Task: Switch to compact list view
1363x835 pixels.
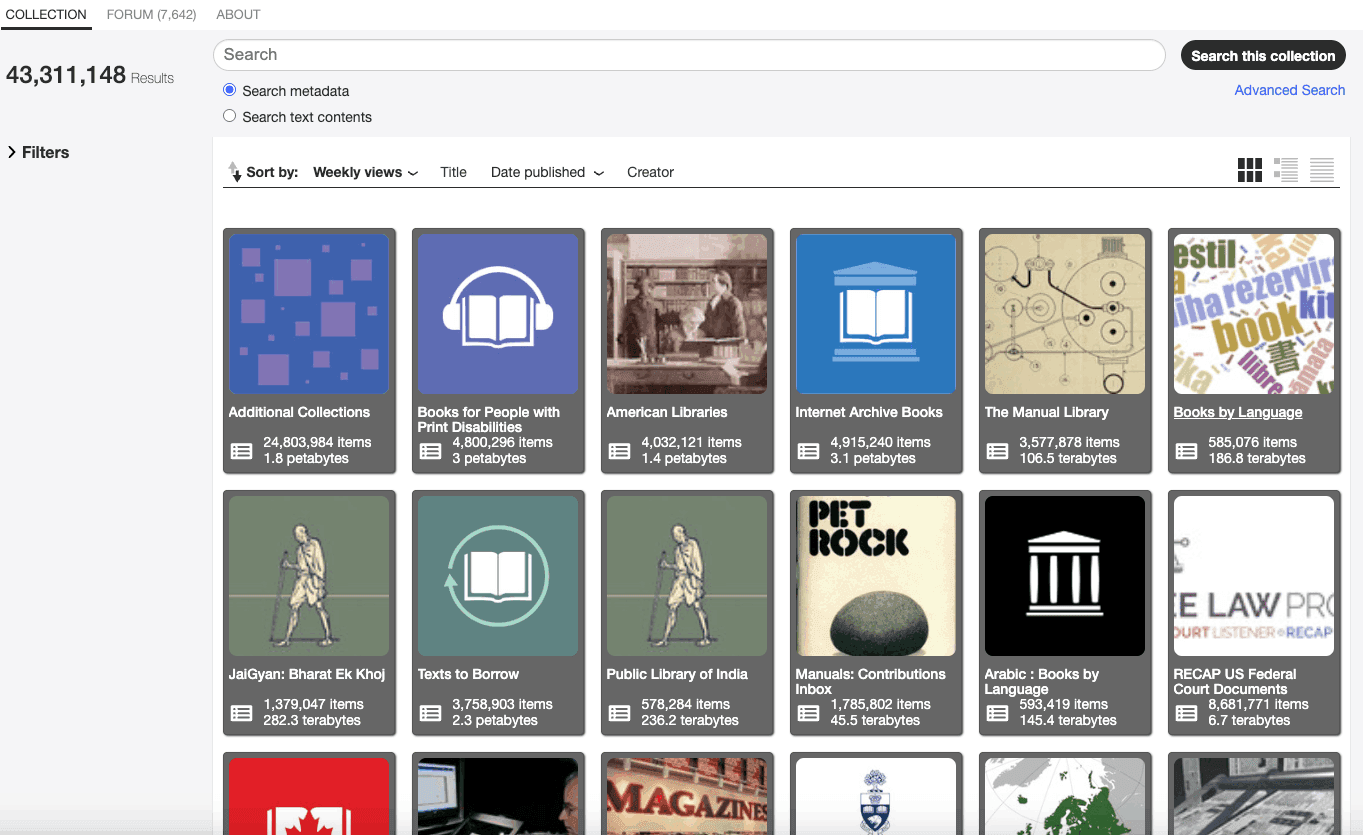Action: pos(1322,170)
